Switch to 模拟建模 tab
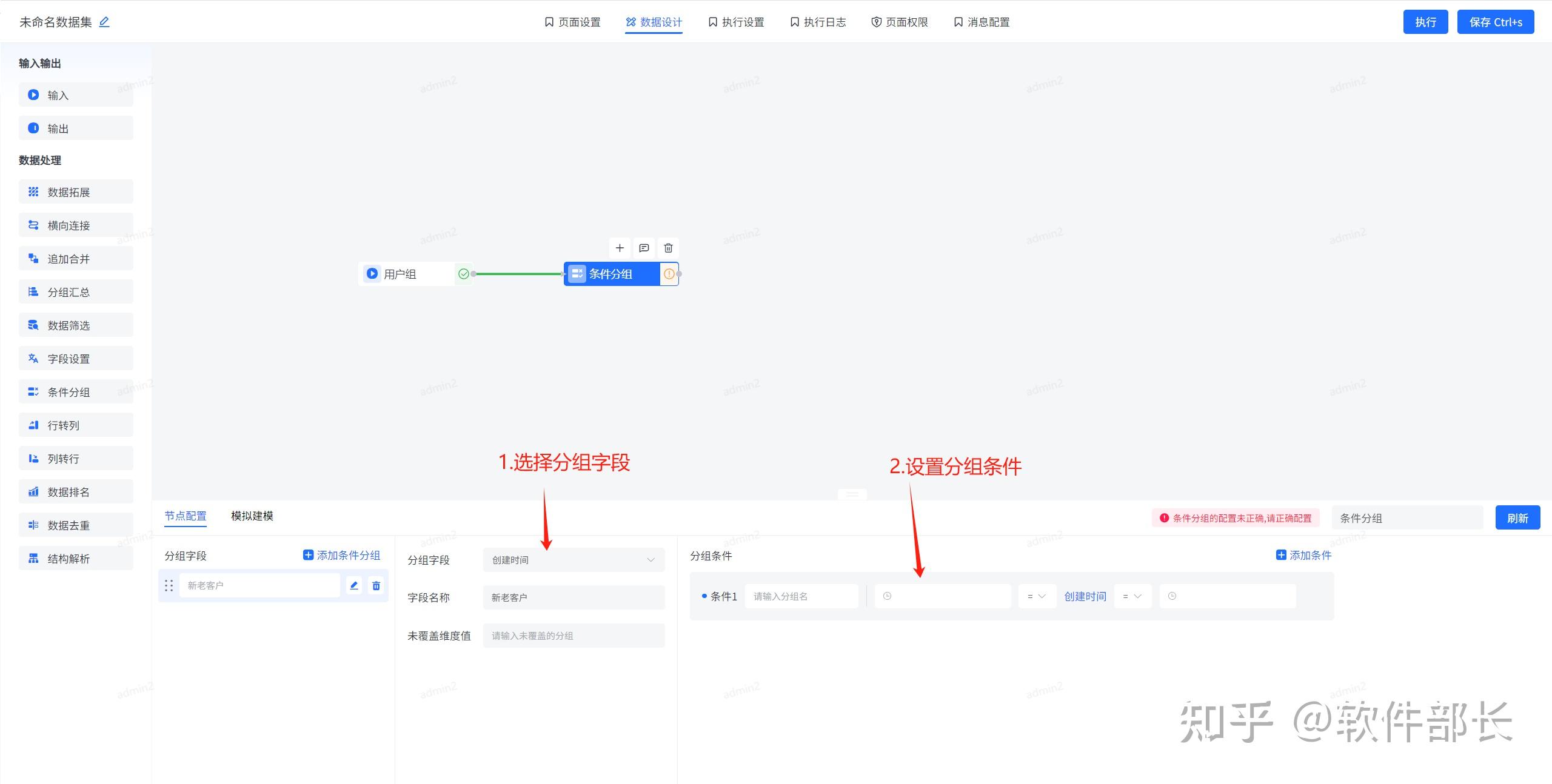The width and height of the screenshot is (1552, 784). pos(252,516)
